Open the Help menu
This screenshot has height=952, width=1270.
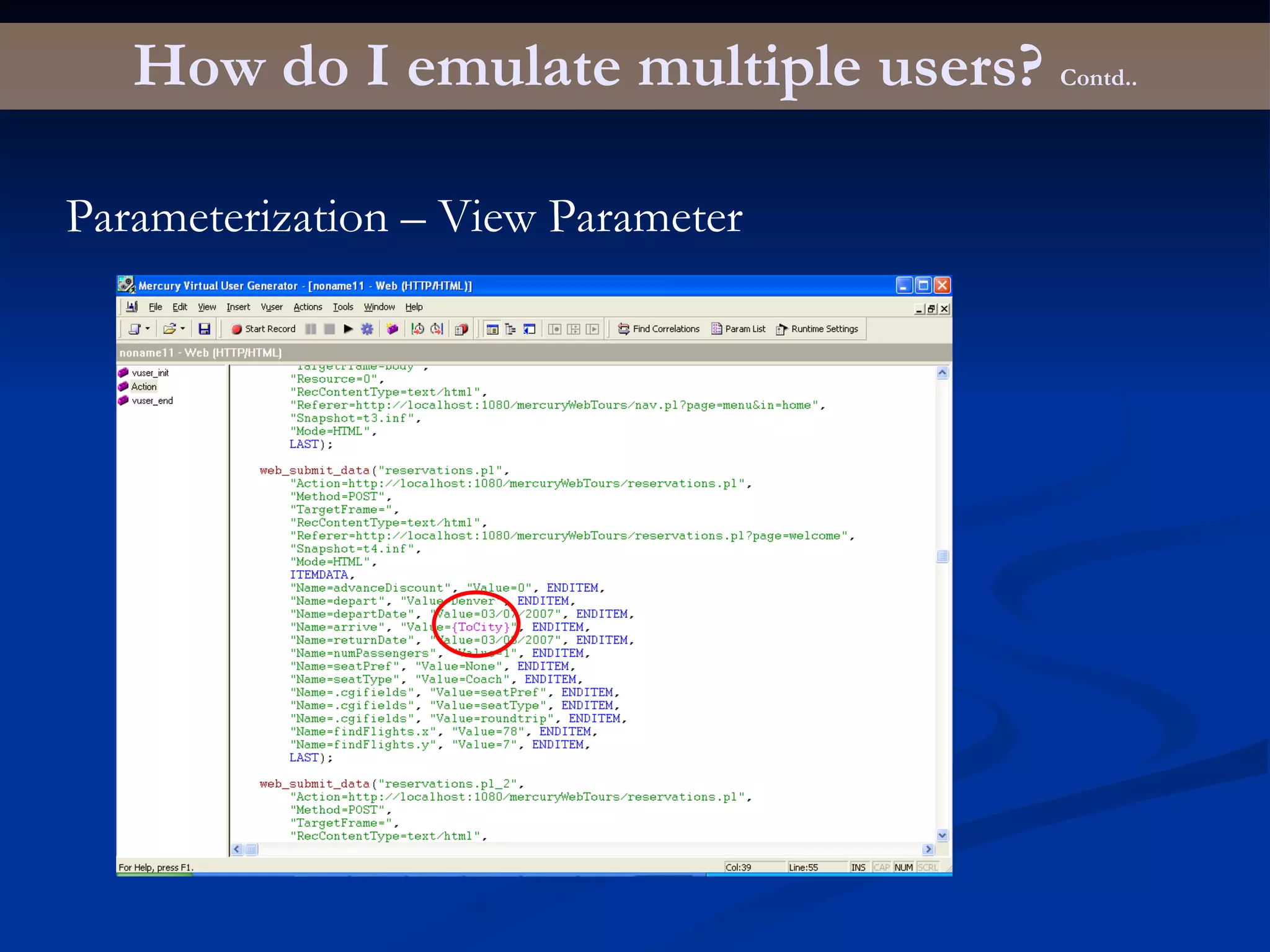tap(414, 307)
